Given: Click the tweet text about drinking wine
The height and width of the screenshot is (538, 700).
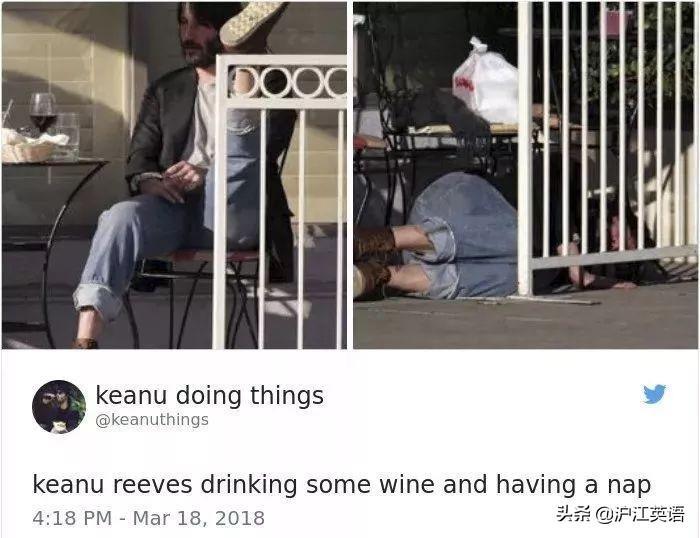Looking at the screenshot, I should click(x=342, y=485).
